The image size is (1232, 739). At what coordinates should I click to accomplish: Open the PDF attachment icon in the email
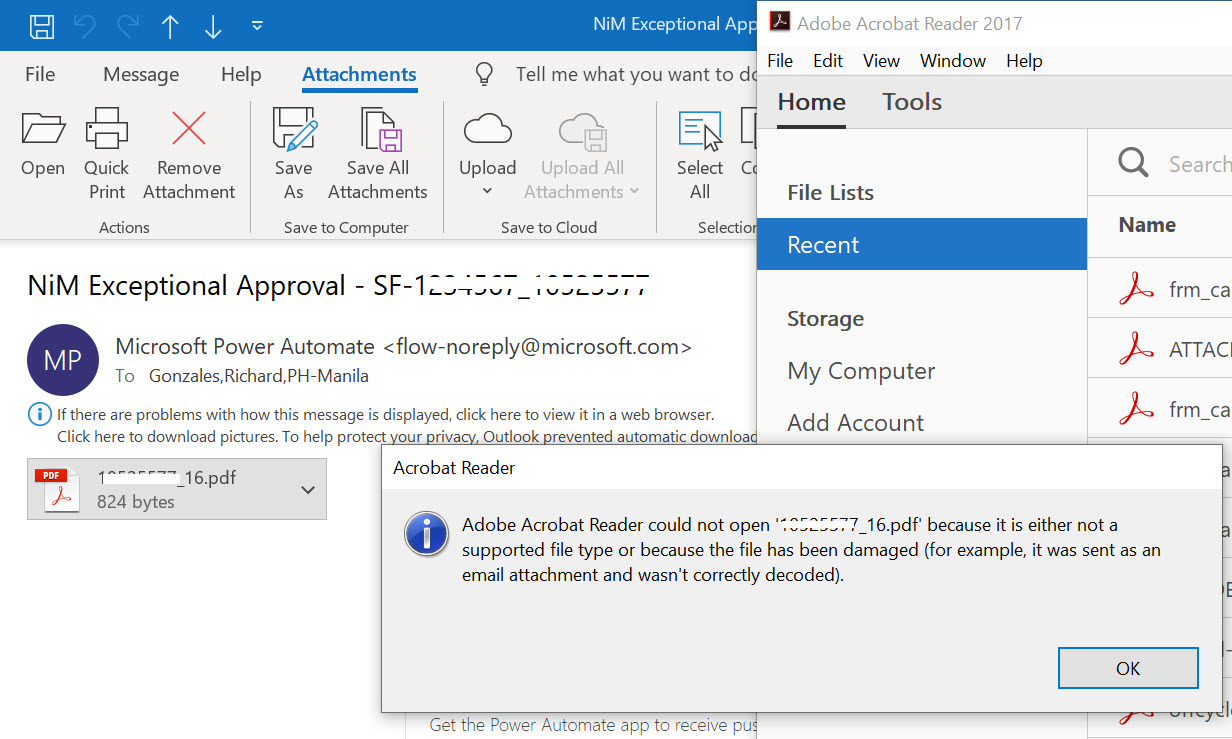(x=59, y=488)
